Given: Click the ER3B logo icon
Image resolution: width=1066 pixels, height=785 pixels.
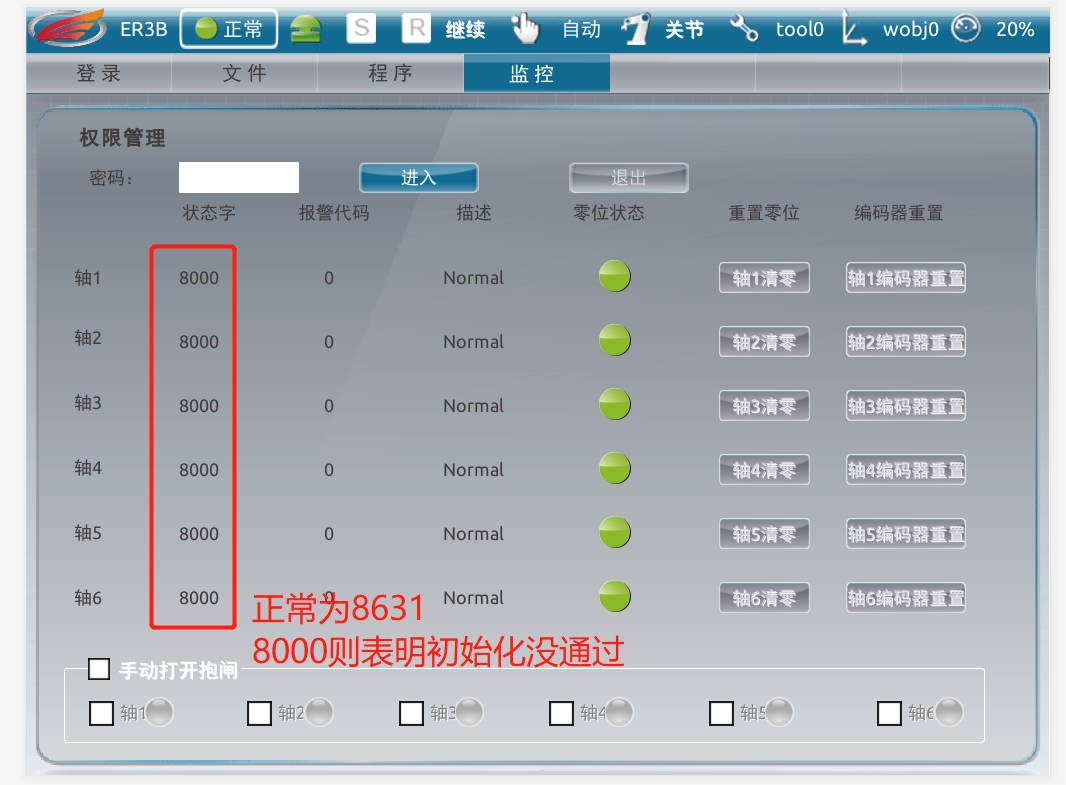Looking at the screenshot, I should pyautogui.click(x=68, y=29).
